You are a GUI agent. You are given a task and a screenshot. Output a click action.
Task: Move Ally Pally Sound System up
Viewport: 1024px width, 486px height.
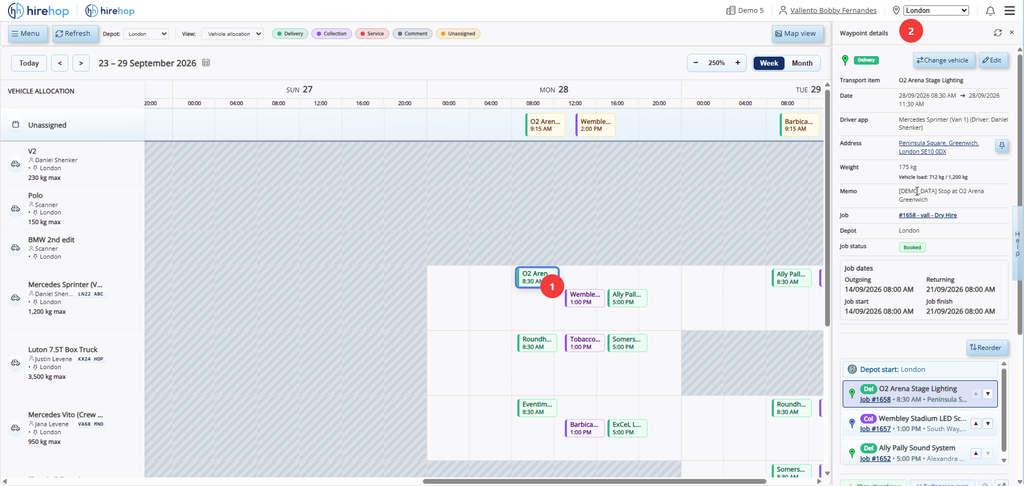tap(976, 453)
